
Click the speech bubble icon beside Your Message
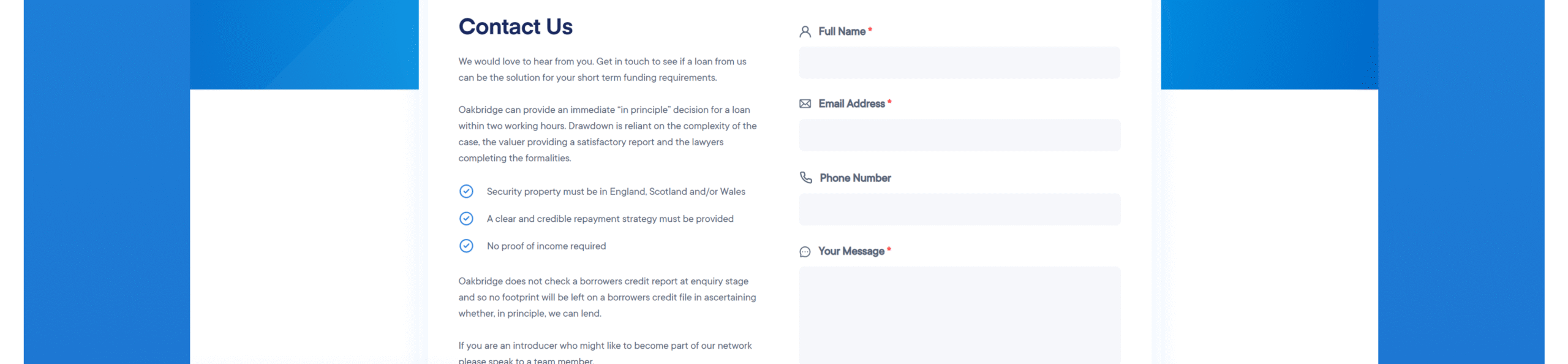[805, 252]
